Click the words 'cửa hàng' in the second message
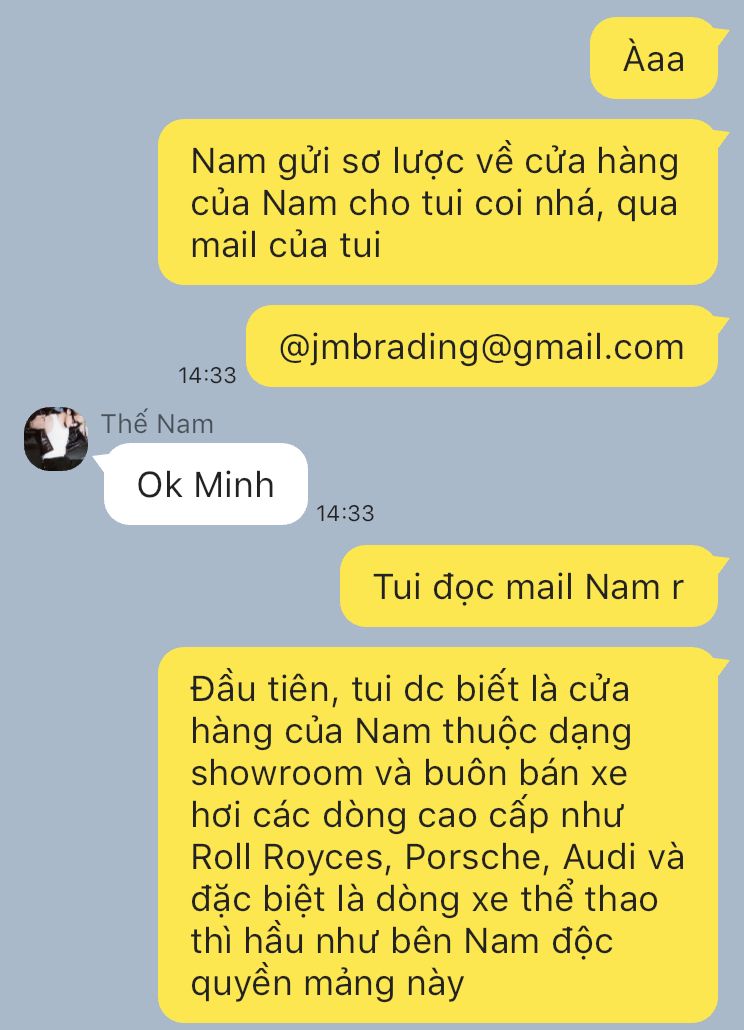 (602, 161)
